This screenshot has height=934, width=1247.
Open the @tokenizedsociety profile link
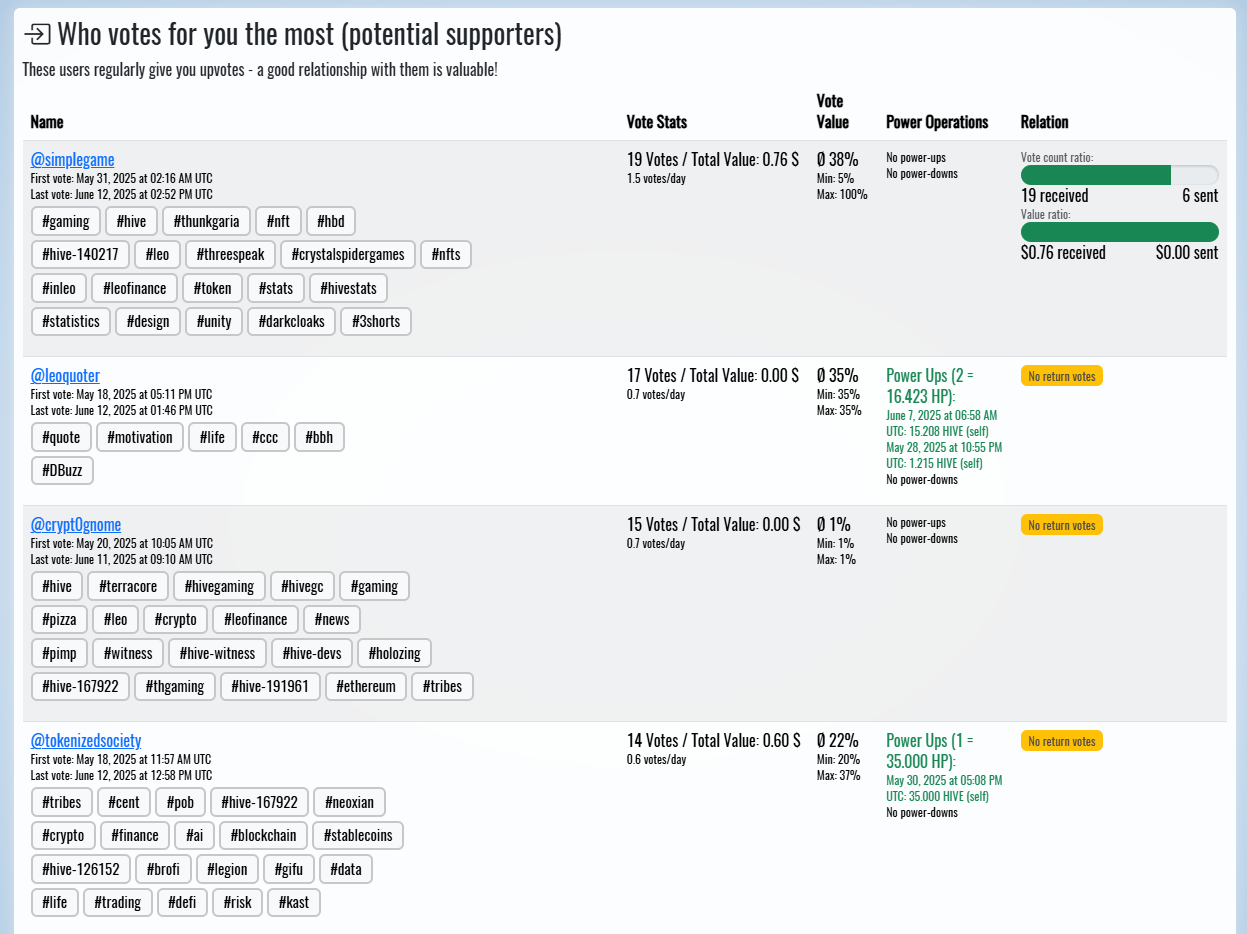(86, 740)
